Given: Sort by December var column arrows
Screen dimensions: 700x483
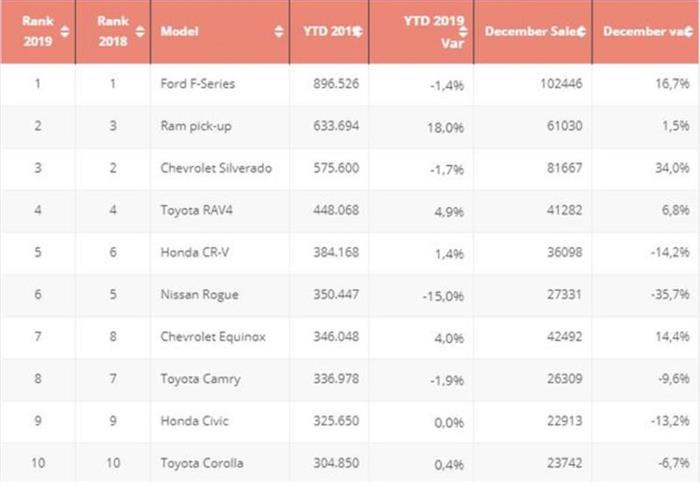Looking at the screenshot, I should click(689, 32).
